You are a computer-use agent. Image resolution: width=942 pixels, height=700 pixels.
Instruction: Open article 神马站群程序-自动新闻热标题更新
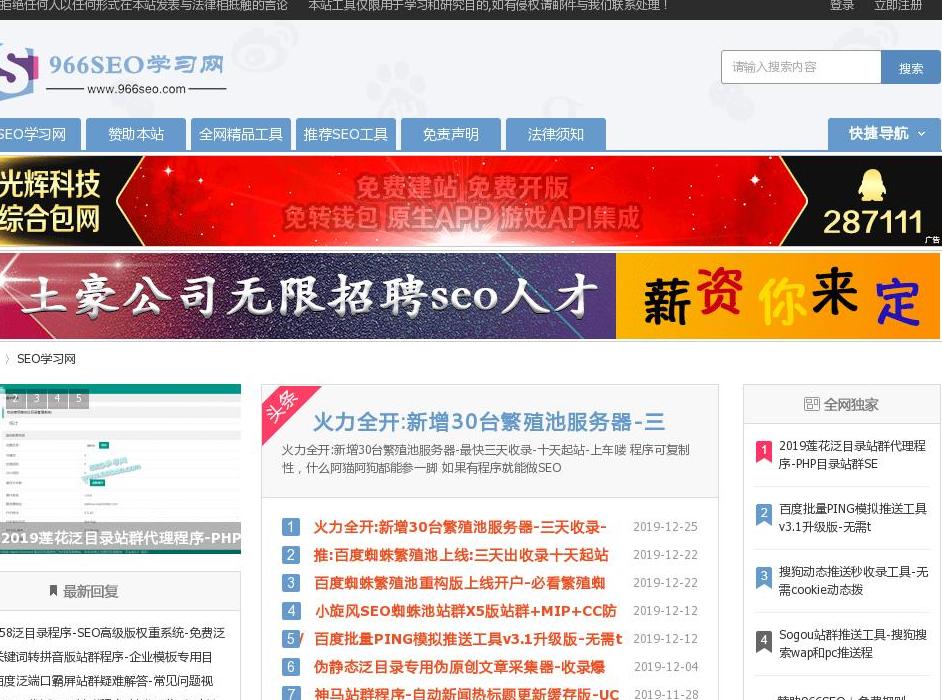[466, 693]
